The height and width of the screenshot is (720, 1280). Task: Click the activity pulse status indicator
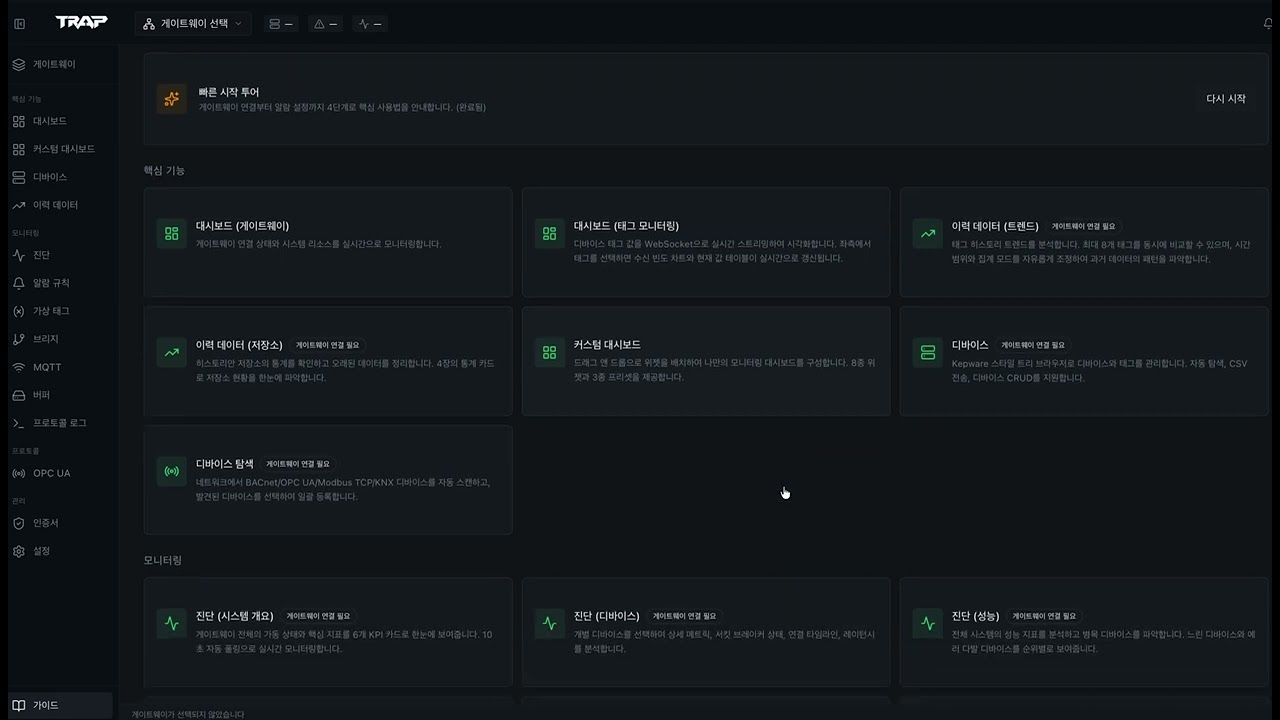coord(370,23)
